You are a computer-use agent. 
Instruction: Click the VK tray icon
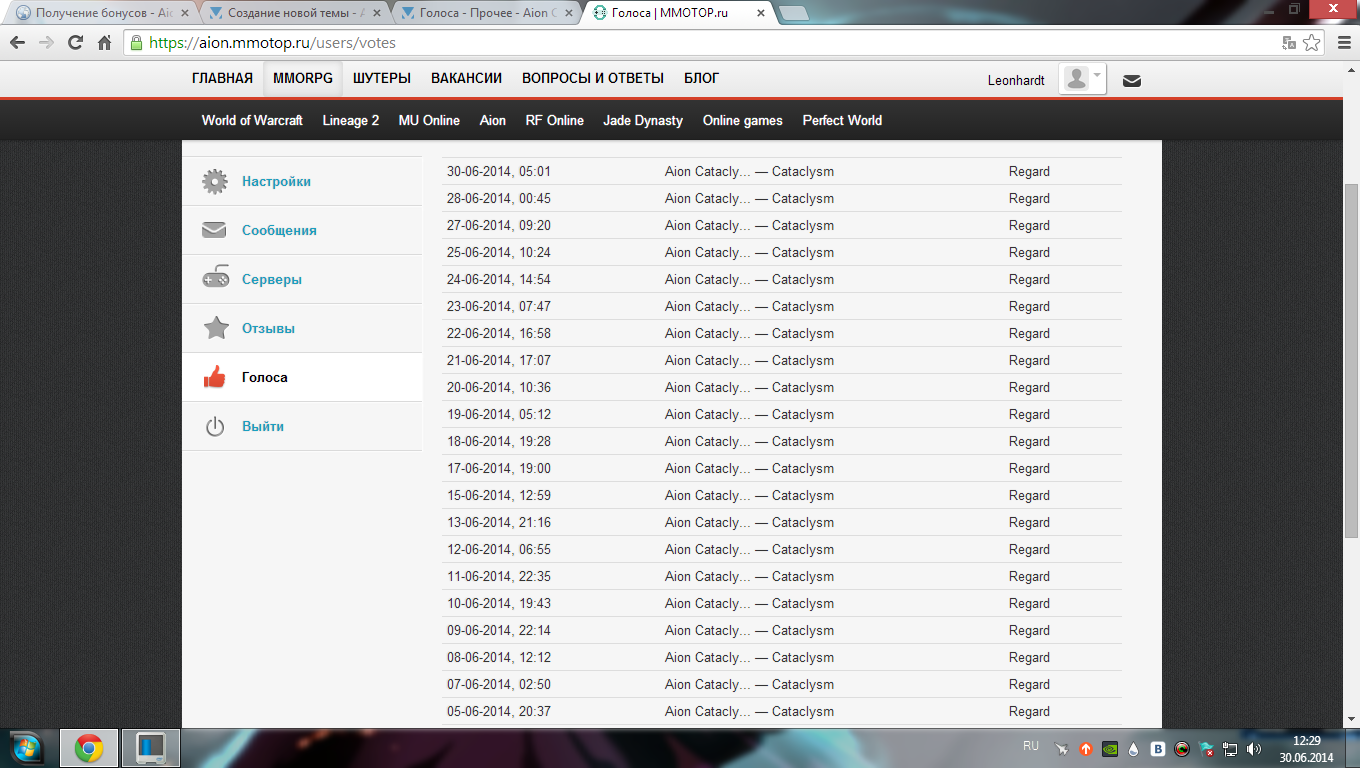(x=1158, y=748)
